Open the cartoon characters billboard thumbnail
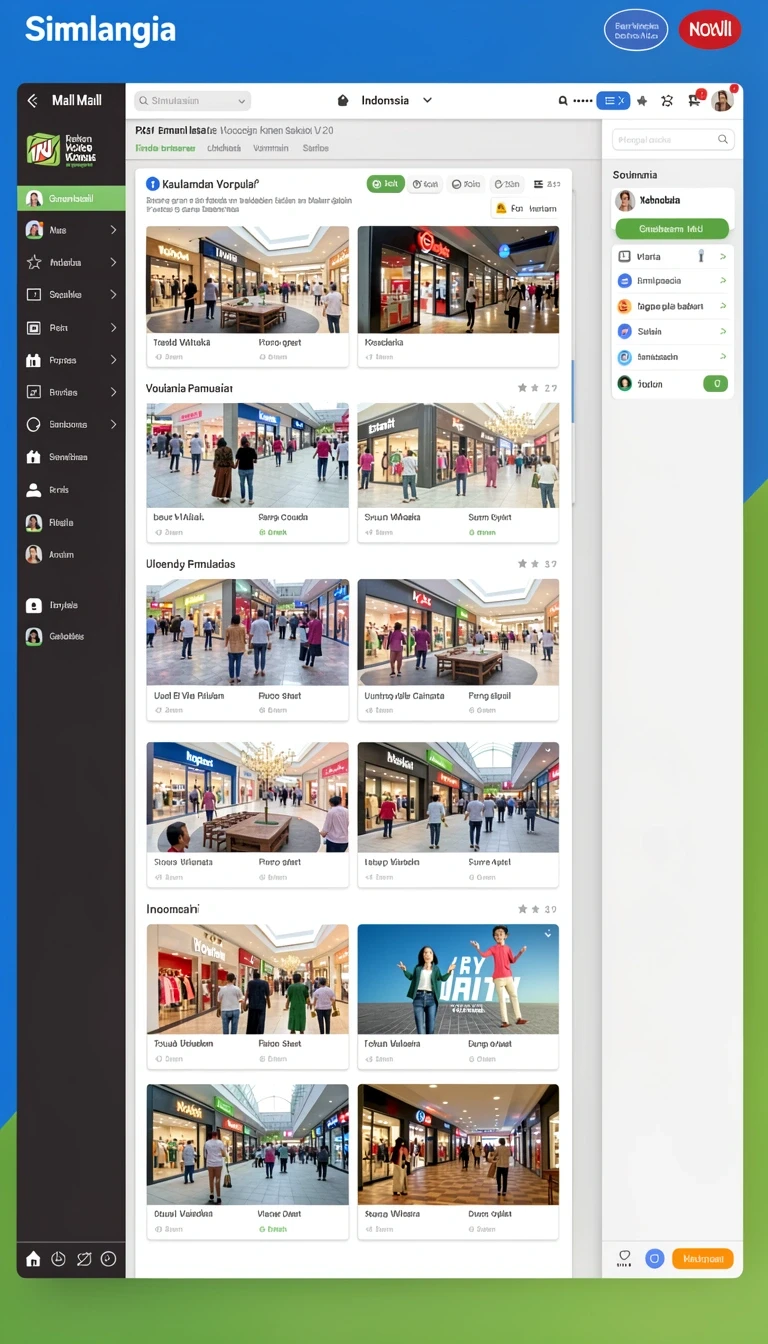 tap(458, 979)
